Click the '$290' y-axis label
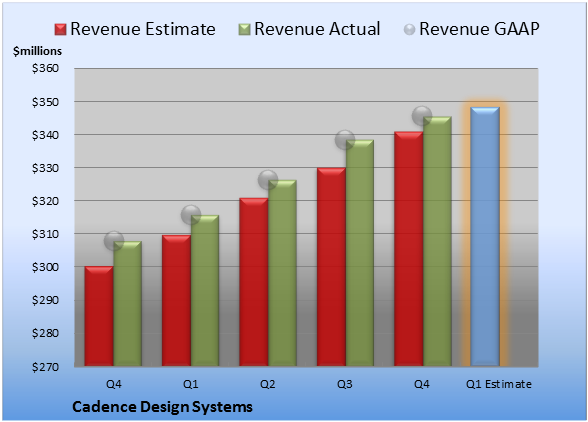588x422 pixels. pos(45,300)
